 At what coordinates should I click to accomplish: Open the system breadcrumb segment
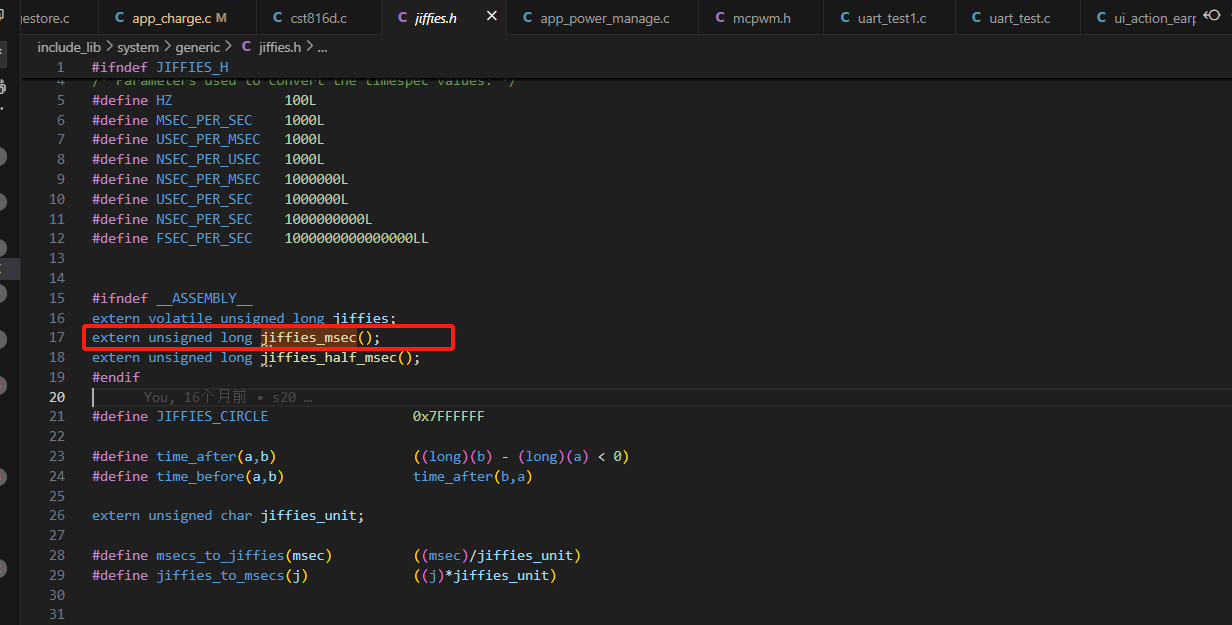pos(138,47)
